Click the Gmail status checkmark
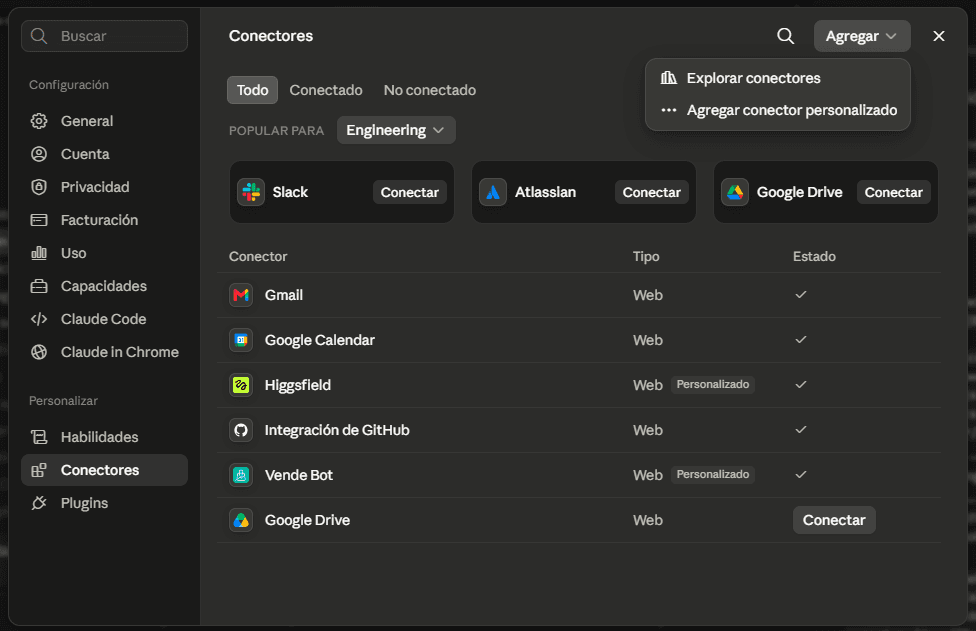Image resolution: width=976 pixels, height=631 pixels. (x=801, y=294)
